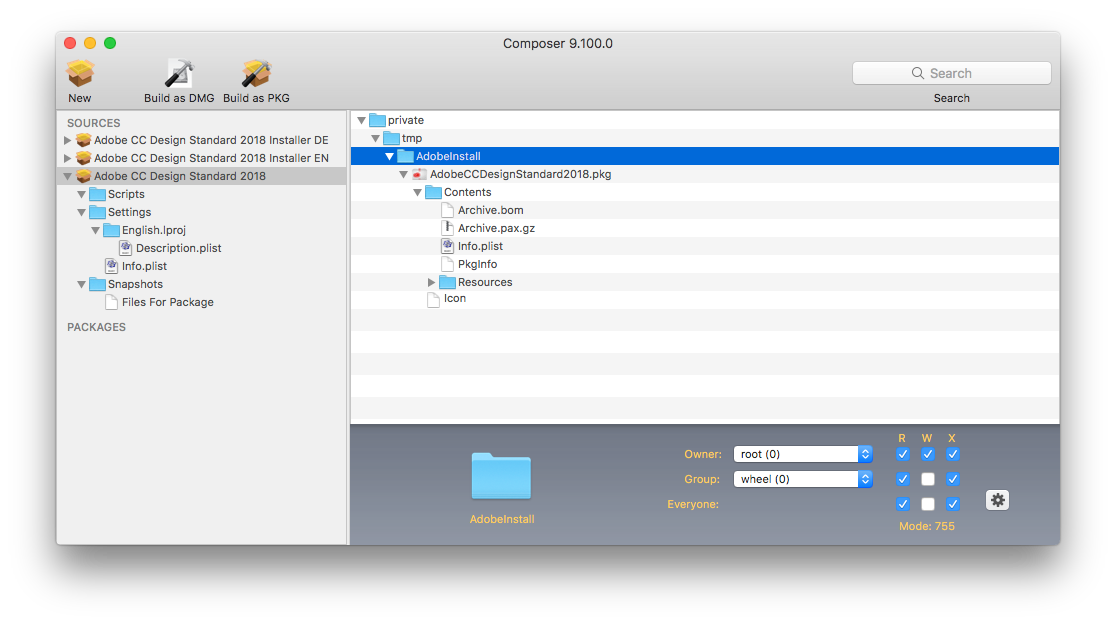
Task: Collapse the Settings folder triangle
Action: pos(81,212)
